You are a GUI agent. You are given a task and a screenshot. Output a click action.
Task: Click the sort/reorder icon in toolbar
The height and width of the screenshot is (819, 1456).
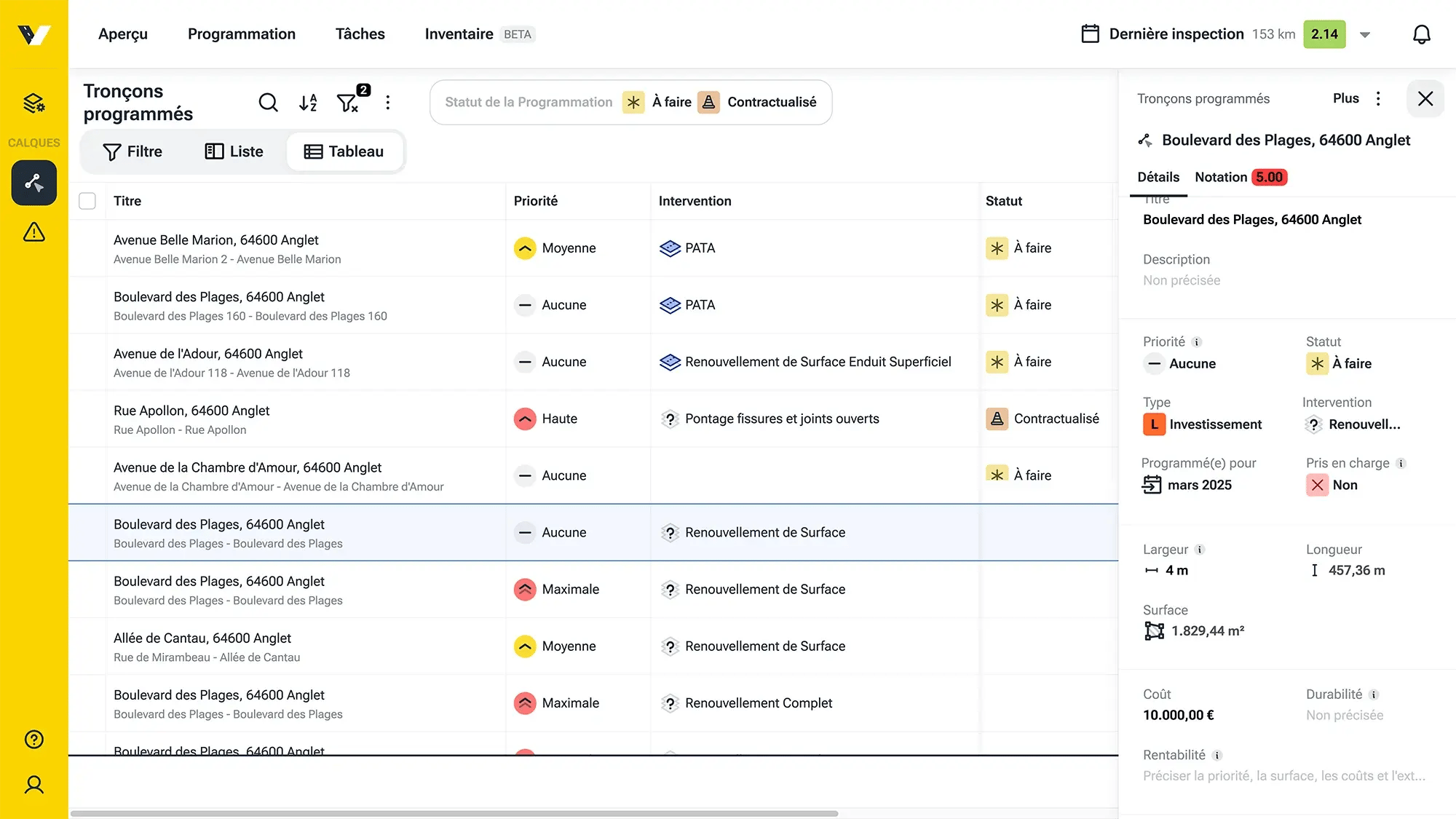coord(308,102)
